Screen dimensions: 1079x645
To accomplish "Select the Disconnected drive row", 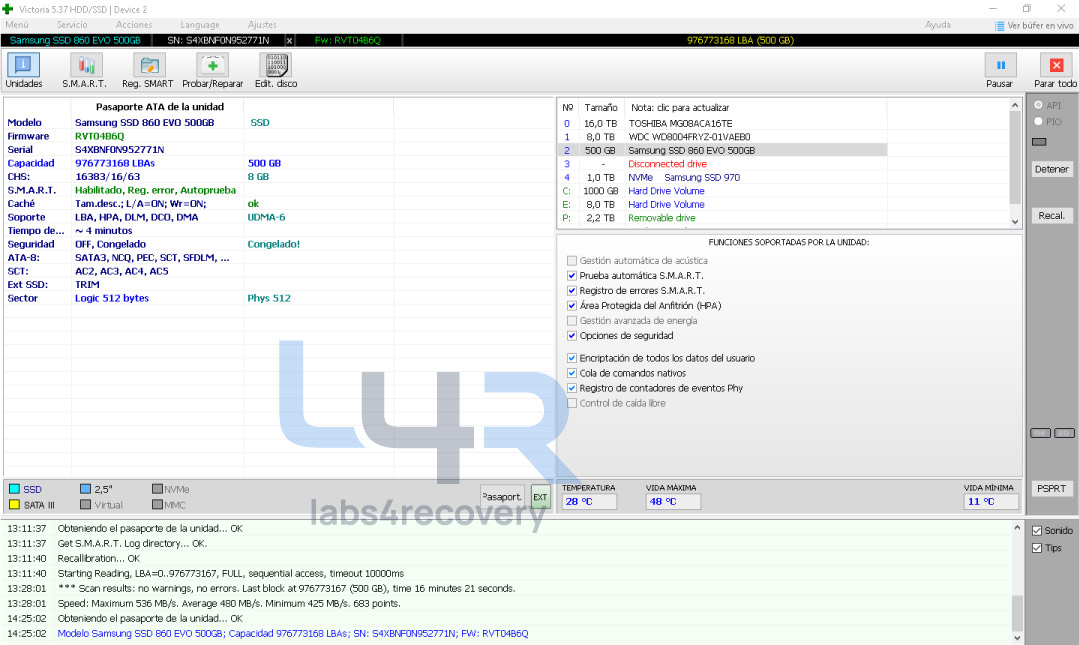I will click(723, 164).
